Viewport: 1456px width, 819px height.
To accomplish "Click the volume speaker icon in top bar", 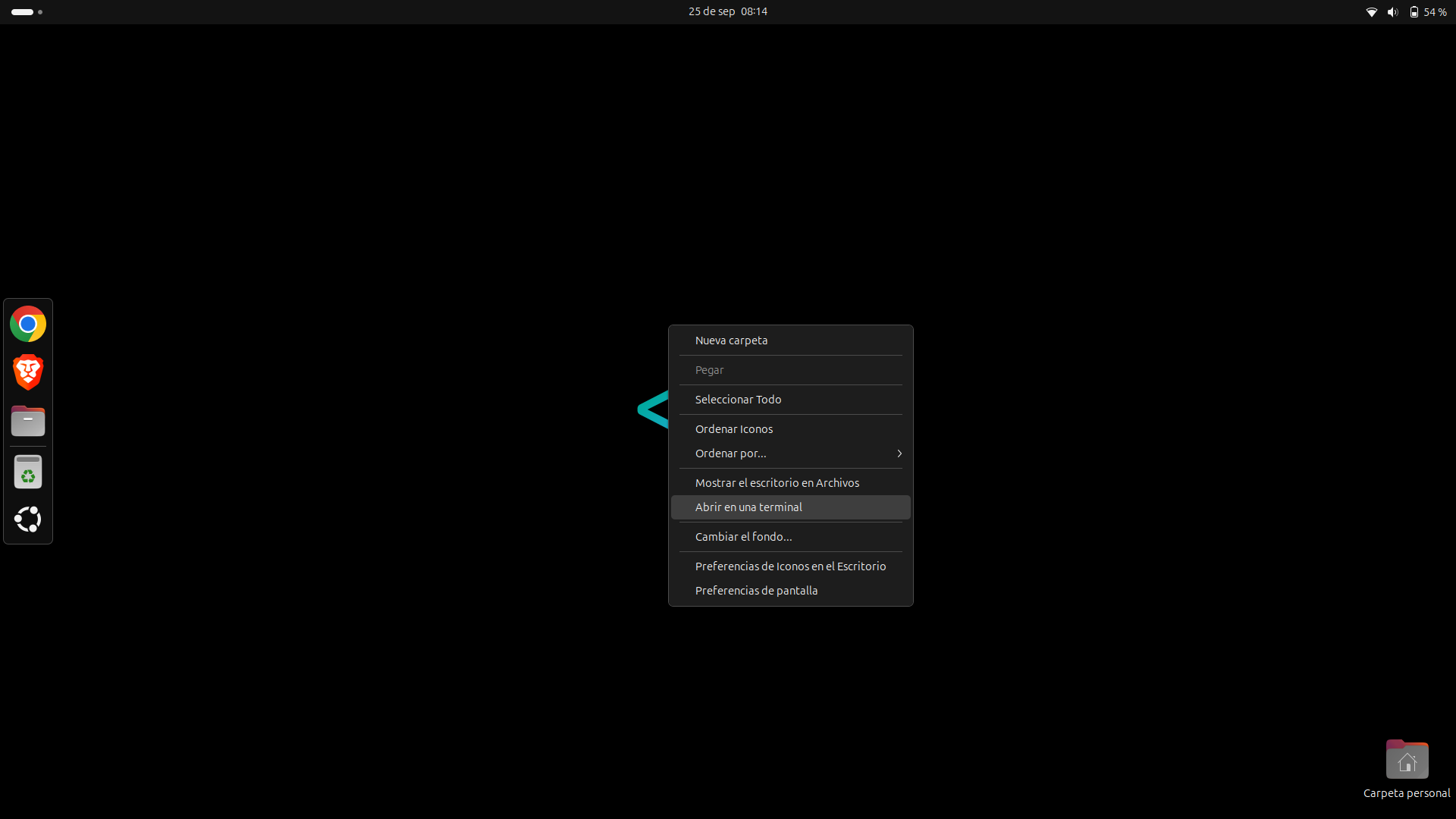I will click(x=1392, y=12).
